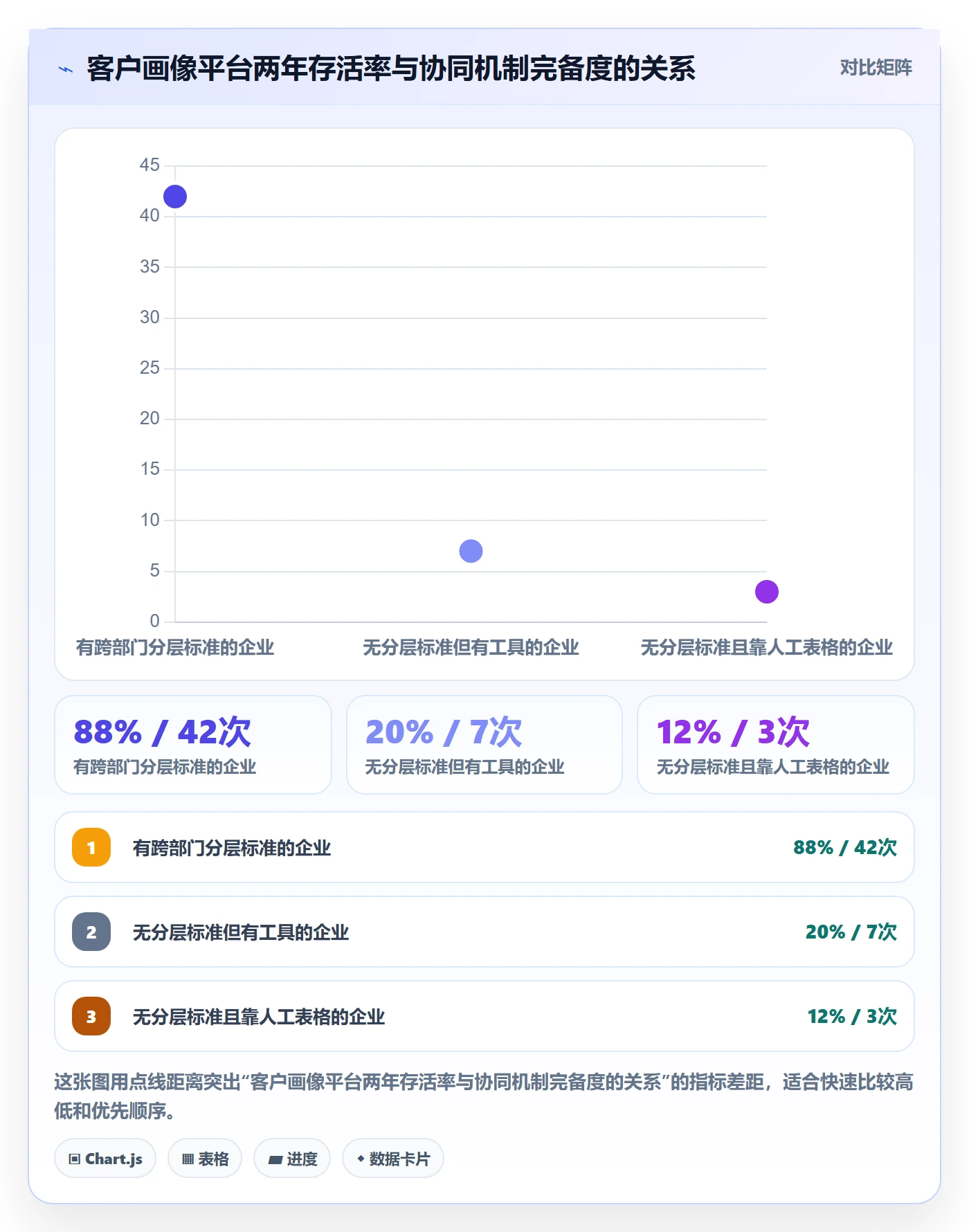The image size is (969, 1232).
Task: Click list row text 有跨部门分层标准的企业
Action: 232,848
